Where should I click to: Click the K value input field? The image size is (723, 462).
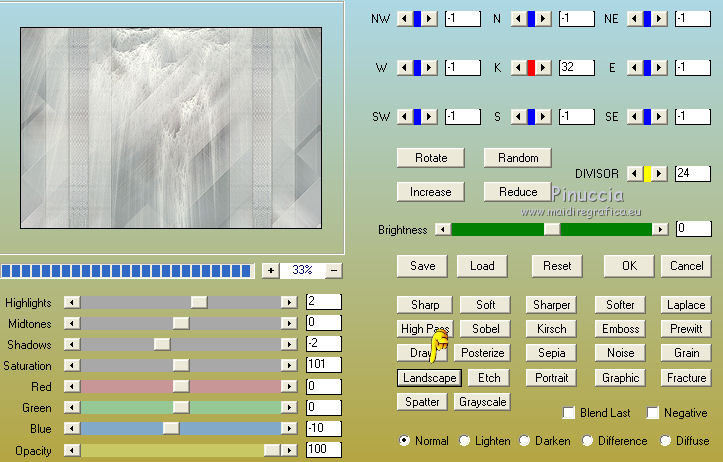pos(576,68)
